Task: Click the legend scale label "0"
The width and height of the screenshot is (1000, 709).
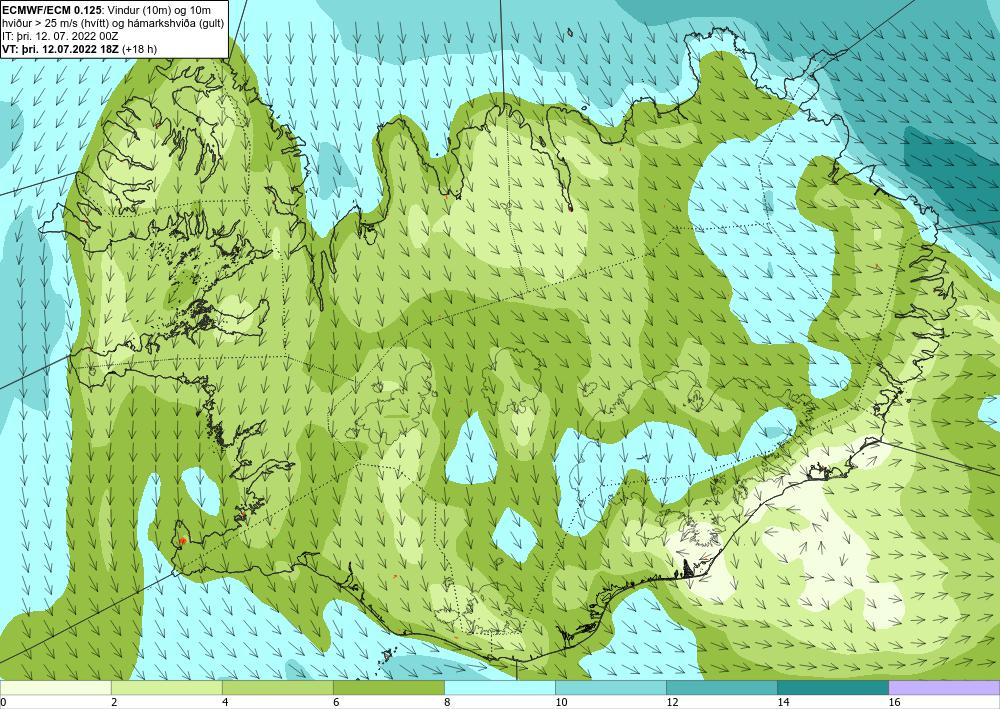Action: pos(3,703)
